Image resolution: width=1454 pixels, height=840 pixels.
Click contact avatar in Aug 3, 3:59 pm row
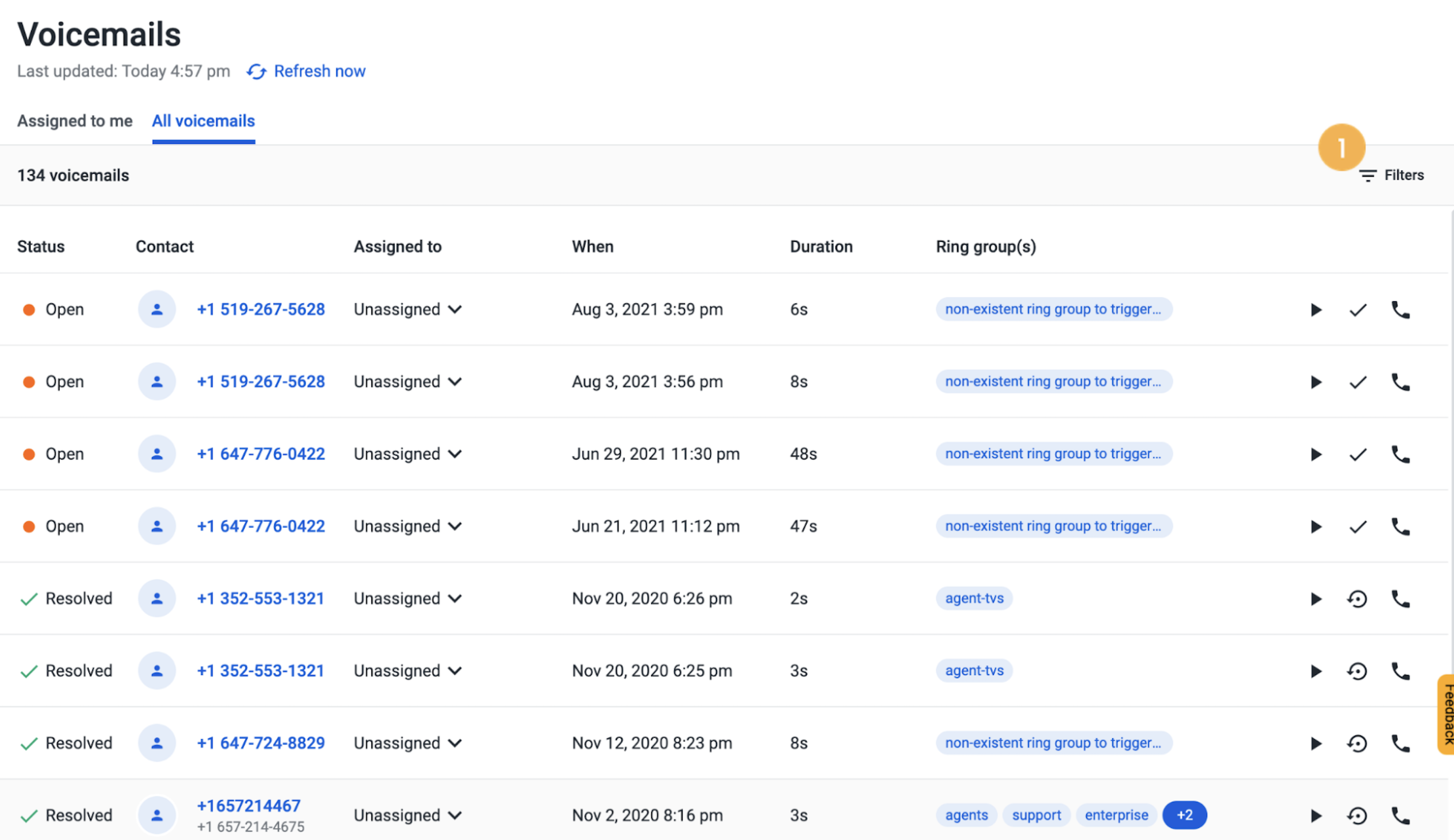point(157,309)
